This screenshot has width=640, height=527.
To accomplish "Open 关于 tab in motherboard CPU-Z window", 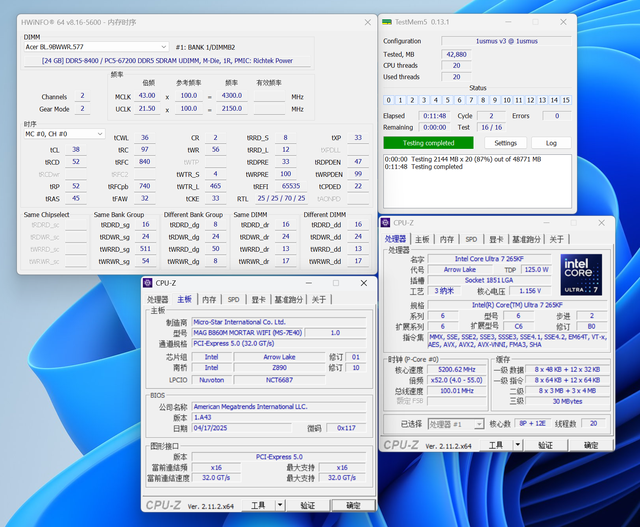I will point(318,300).
